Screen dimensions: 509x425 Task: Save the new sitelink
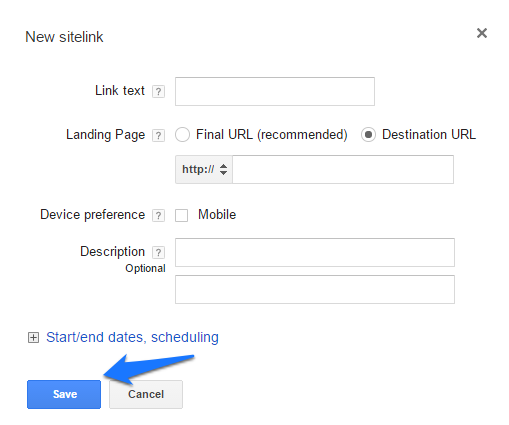click(x=64, y=394)
